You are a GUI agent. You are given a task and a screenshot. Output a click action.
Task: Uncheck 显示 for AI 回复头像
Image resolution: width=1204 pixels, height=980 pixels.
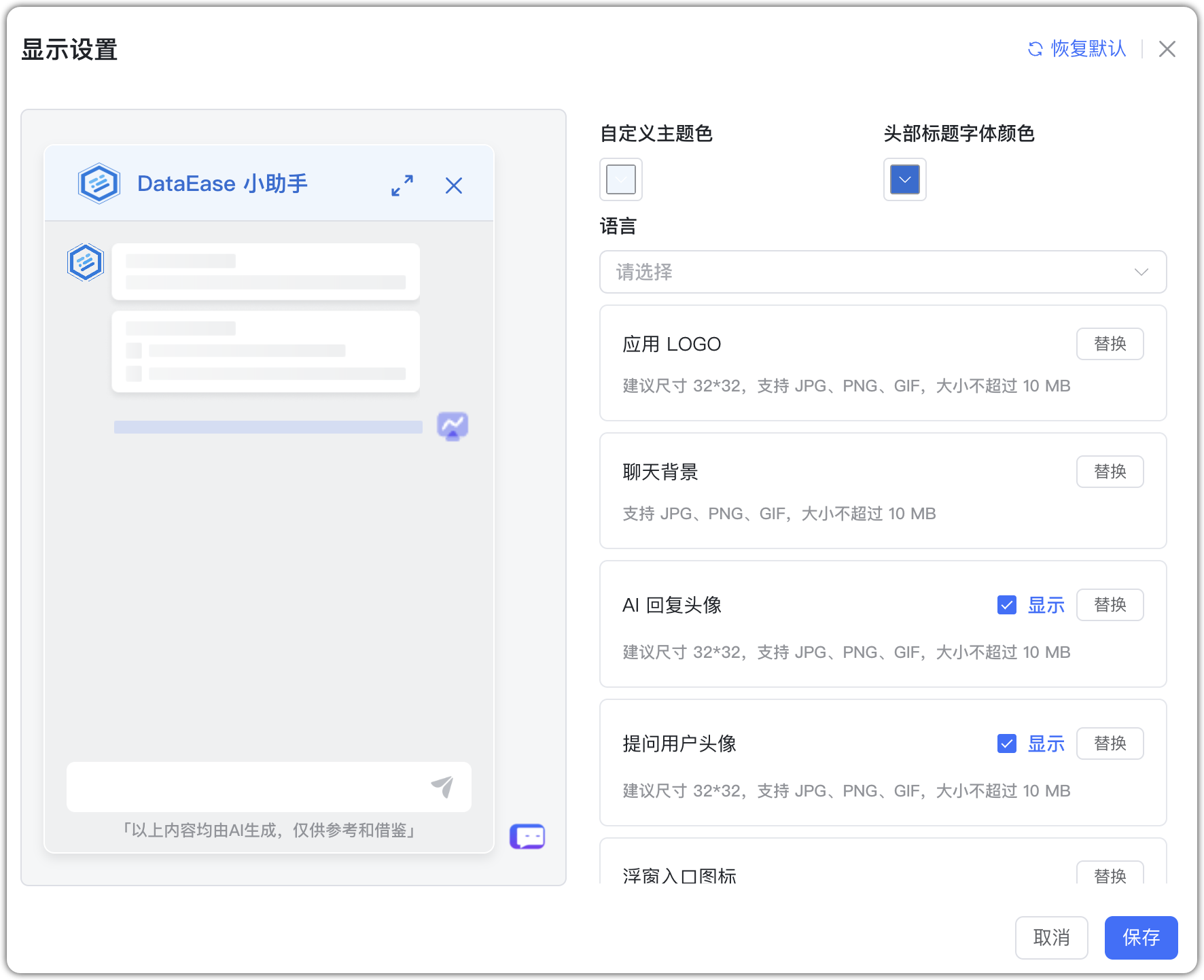click(1006, 605)
